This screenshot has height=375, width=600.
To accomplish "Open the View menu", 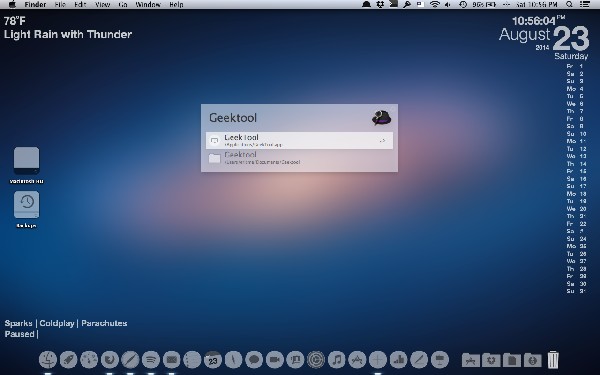I will click(103, 5).
